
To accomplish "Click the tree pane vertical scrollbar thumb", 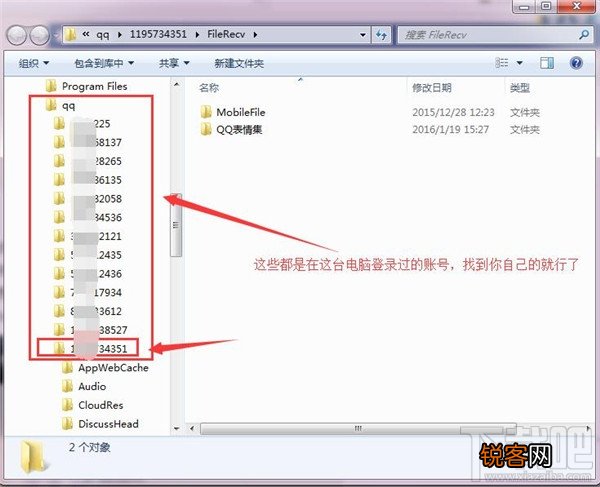I will tap(176, 225).
